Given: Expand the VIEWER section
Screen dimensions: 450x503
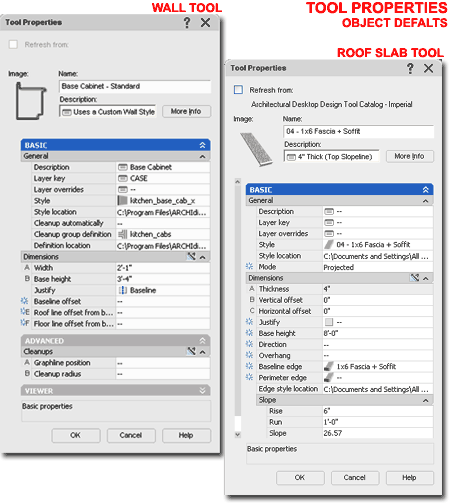Looking at the screenshot, I should point(202,390).
